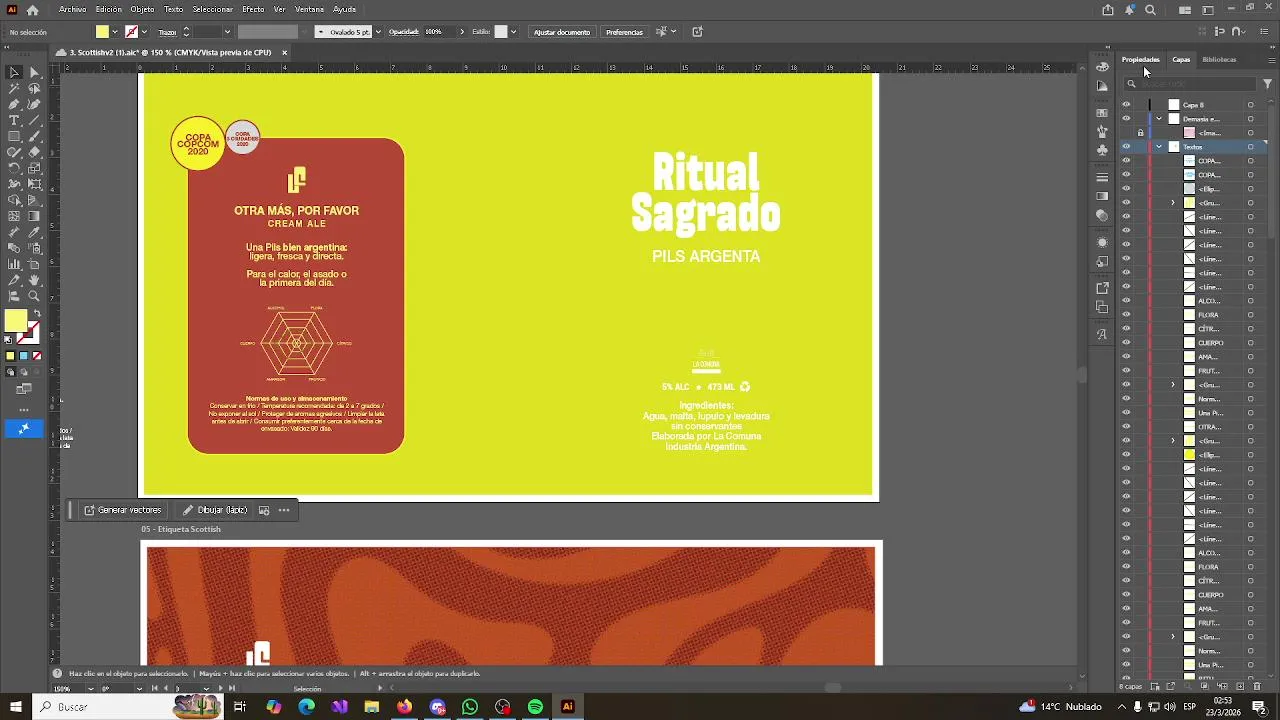Open the Character panel A icon

(x=1102, y=334)
